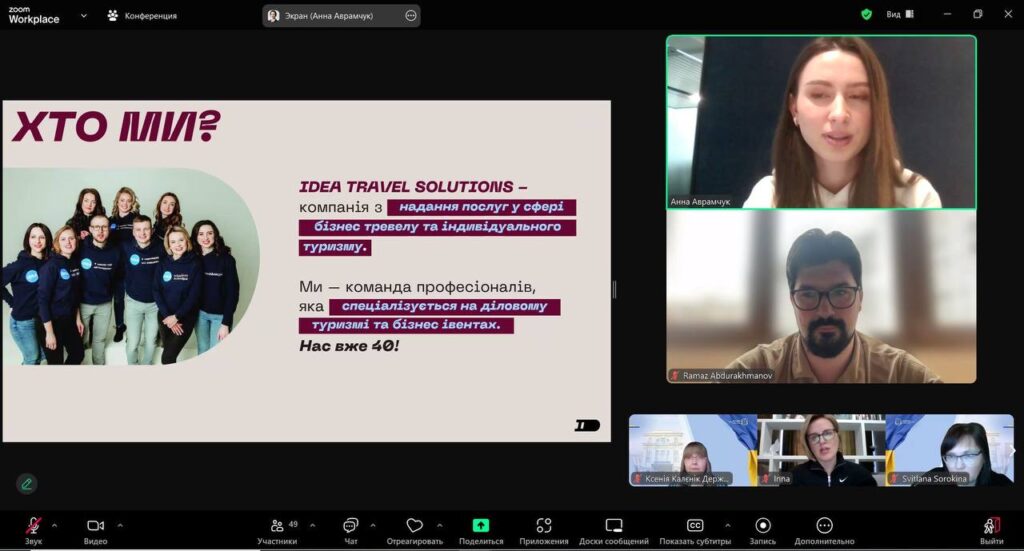Open Приложения apps
This screenshot has width=1024, height=551.
coord(544,526)
